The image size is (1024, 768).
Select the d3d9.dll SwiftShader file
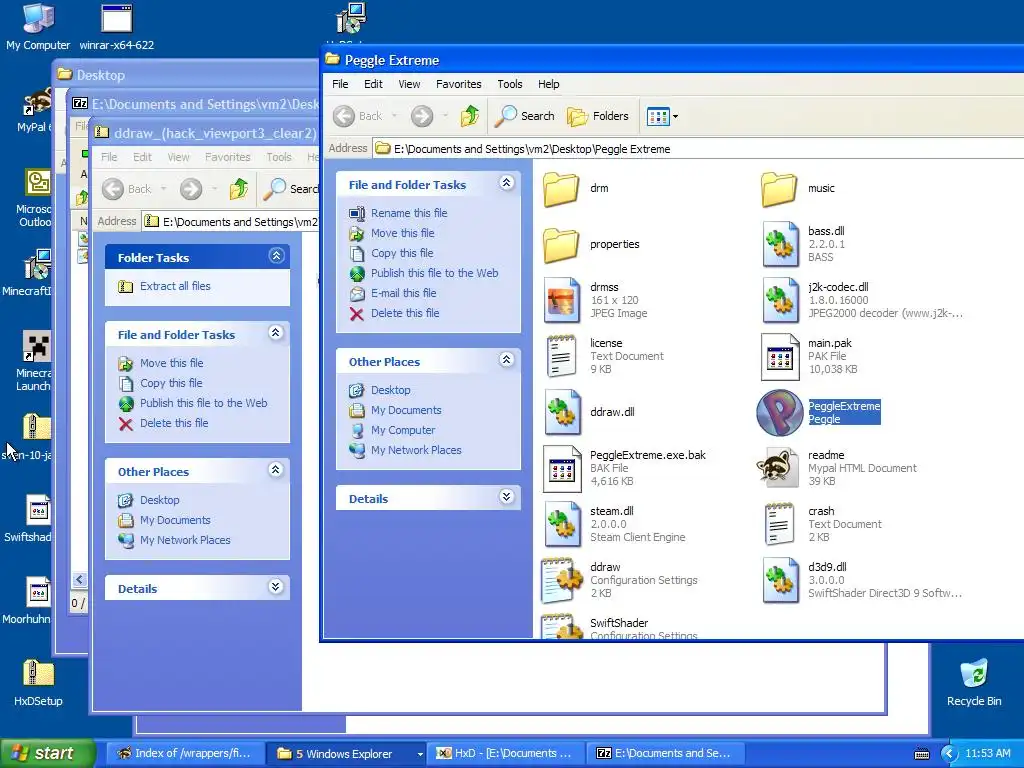point(780,581)
